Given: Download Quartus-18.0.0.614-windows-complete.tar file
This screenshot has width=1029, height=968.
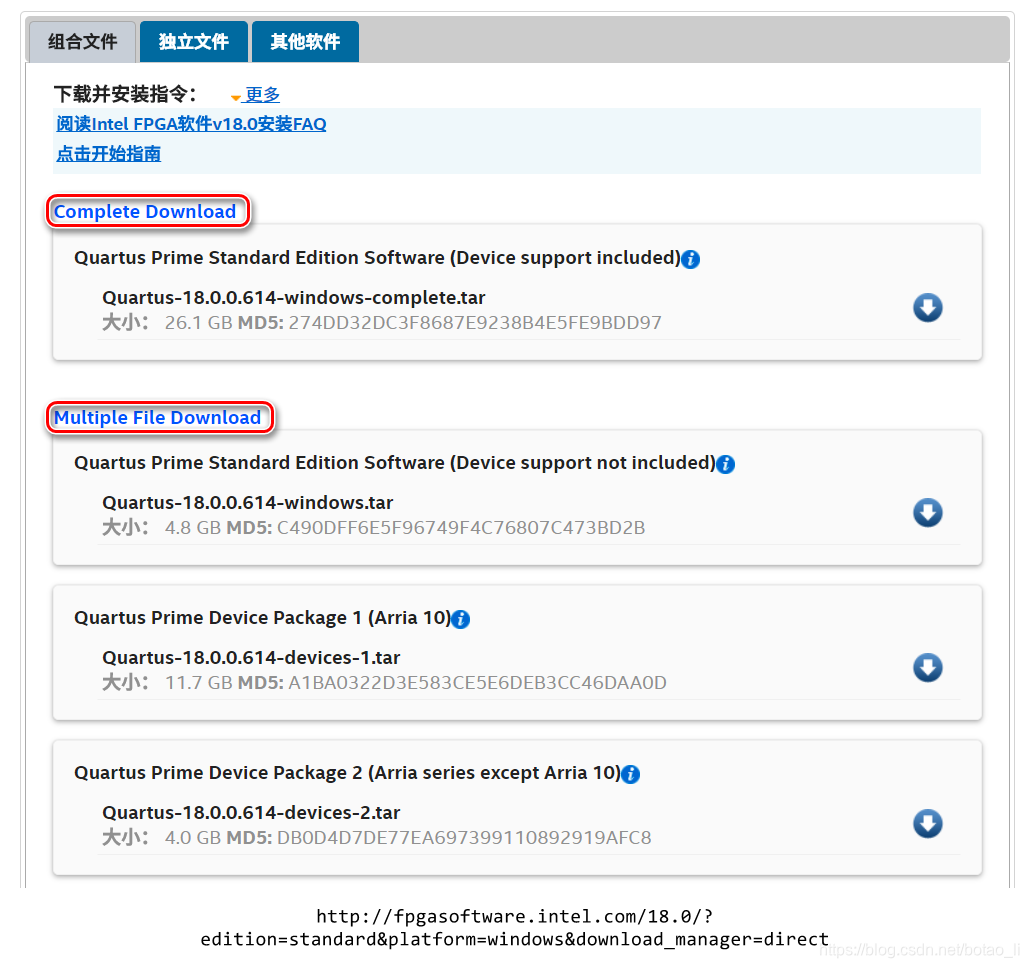Looking at the screenshot, I should pos(927,307).
